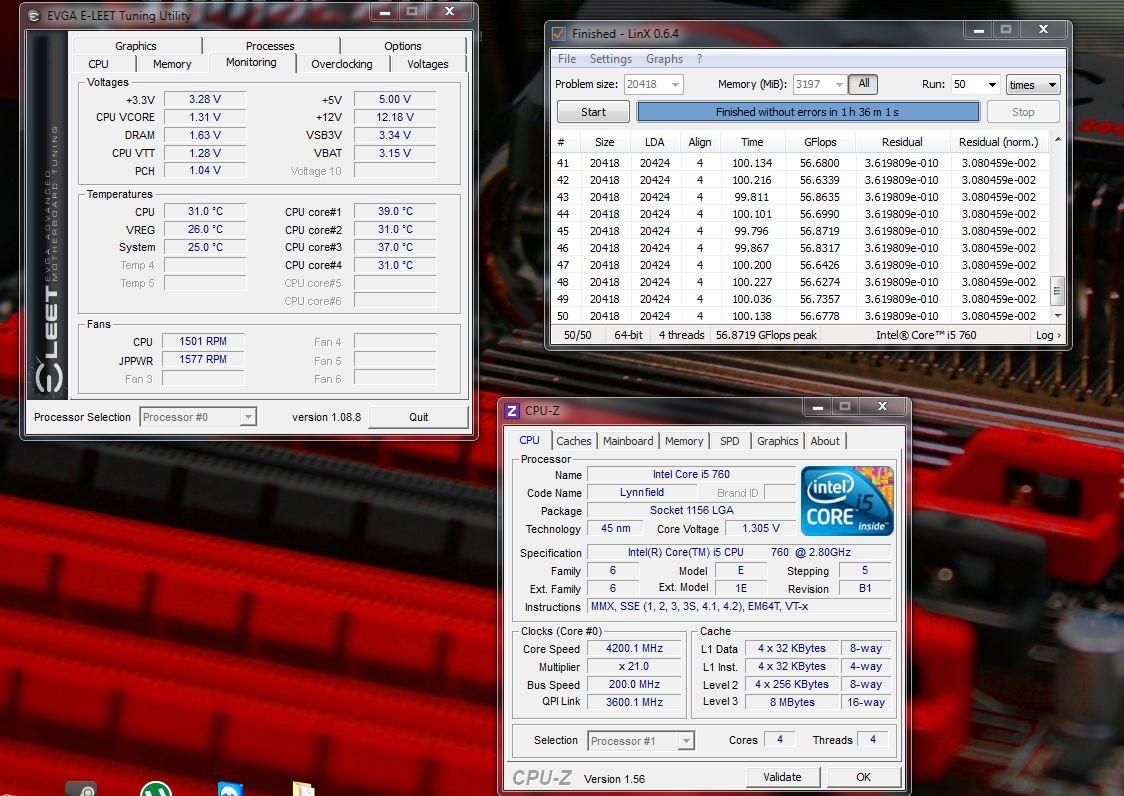Open the Selection Processor #1 dropdown in CPU-Z
1124x796 pixels.
pyautogui.click(x=686, y=741)
